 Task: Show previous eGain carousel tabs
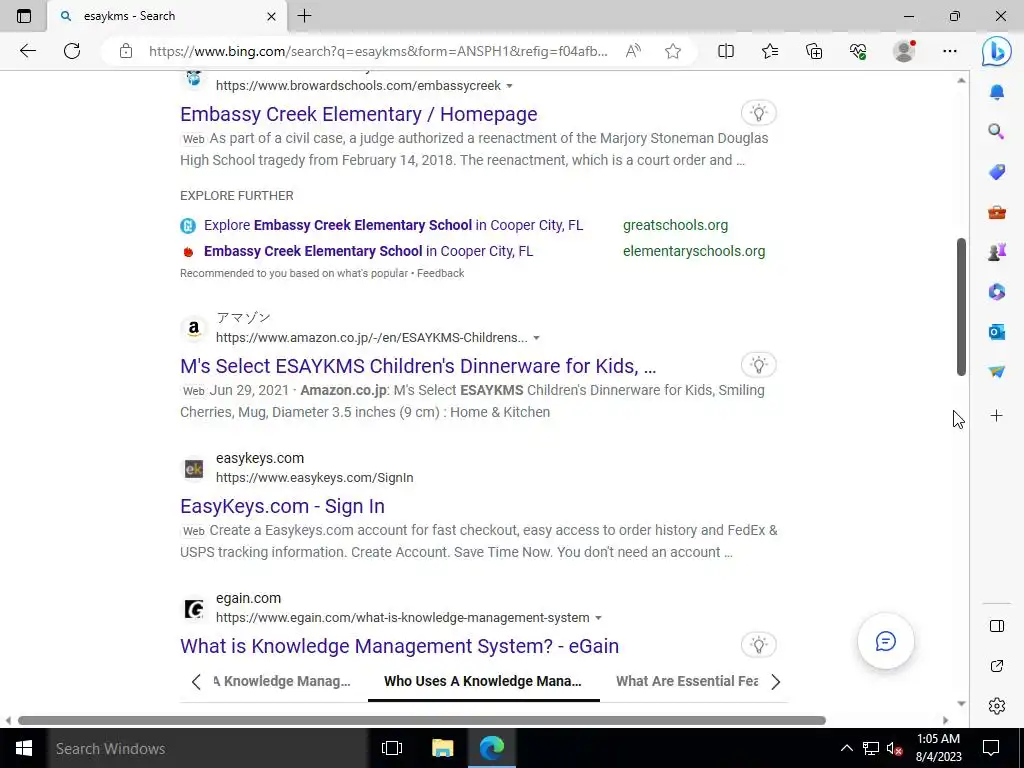(196, 682)
